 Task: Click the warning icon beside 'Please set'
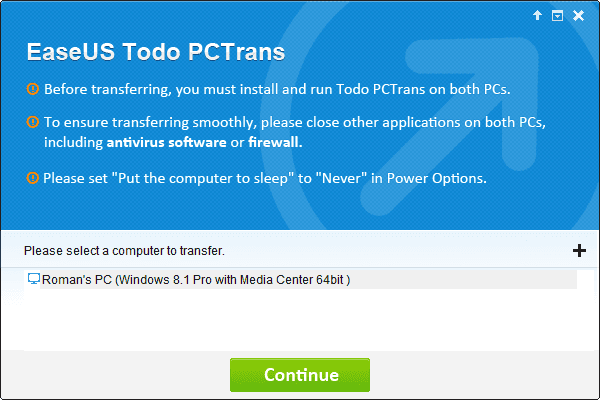[x=33, y=178]
